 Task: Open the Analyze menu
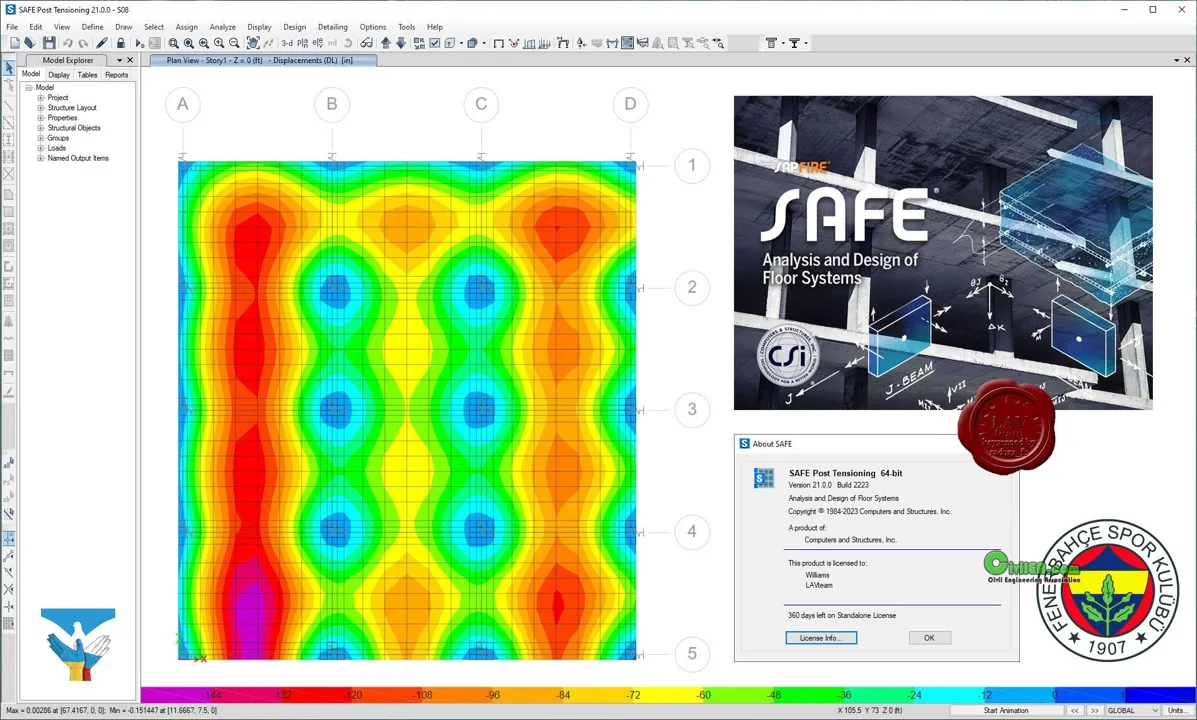[x=222, y=27]
